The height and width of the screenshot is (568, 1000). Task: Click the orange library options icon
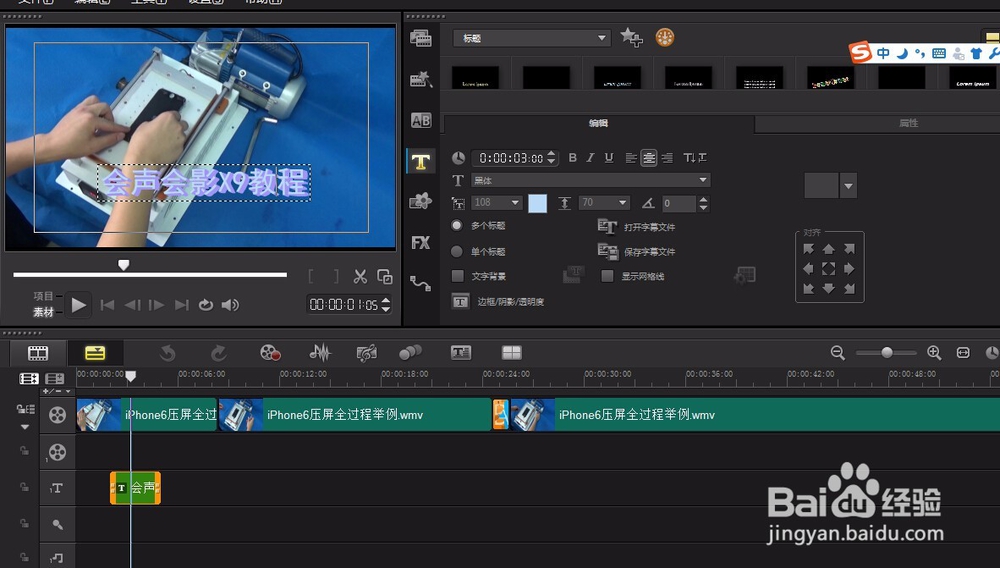point(665,38)
